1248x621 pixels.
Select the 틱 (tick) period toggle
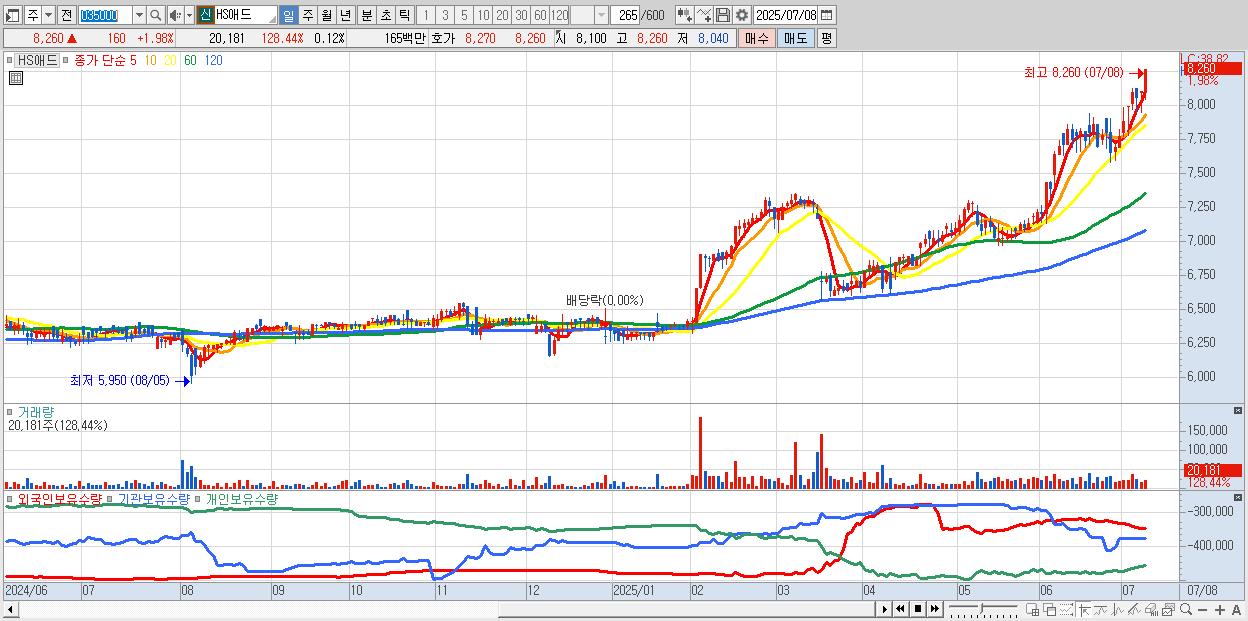[404, 15]
